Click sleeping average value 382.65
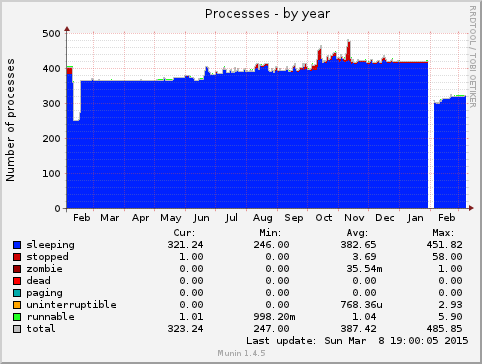Viewport: 482px width, 364px height. 358,245
